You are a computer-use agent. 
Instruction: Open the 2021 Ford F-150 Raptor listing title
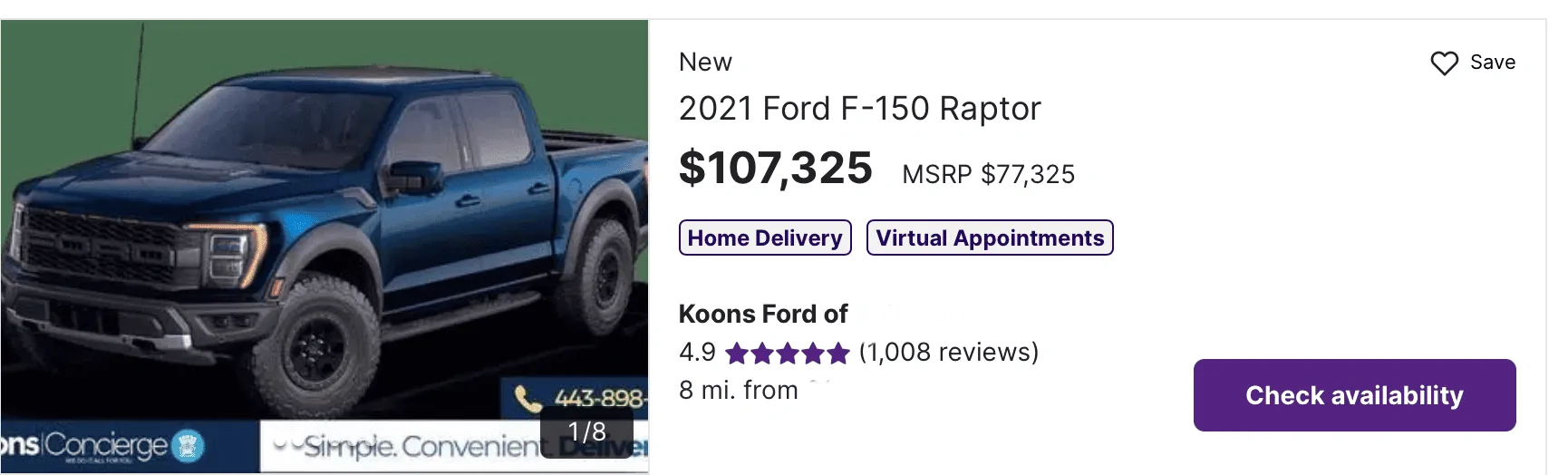click(859, 109)
